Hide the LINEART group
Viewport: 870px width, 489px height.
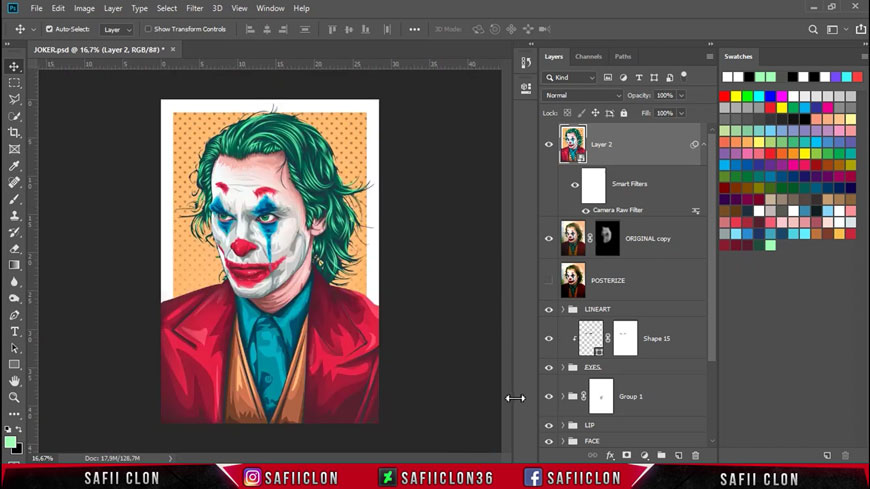[x=549, y=310]
